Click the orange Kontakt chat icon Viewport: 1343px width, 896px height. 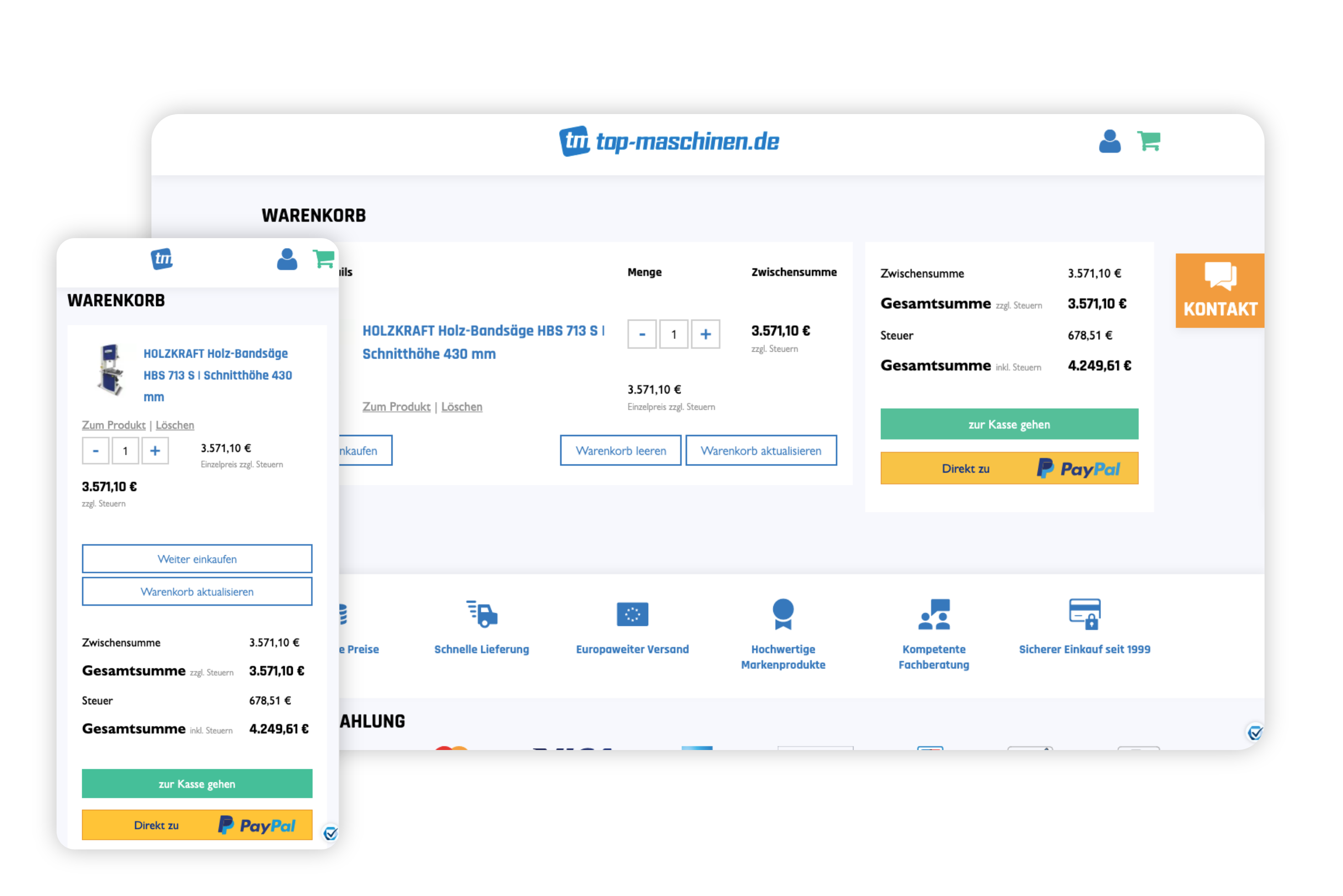coord(1220,276)
